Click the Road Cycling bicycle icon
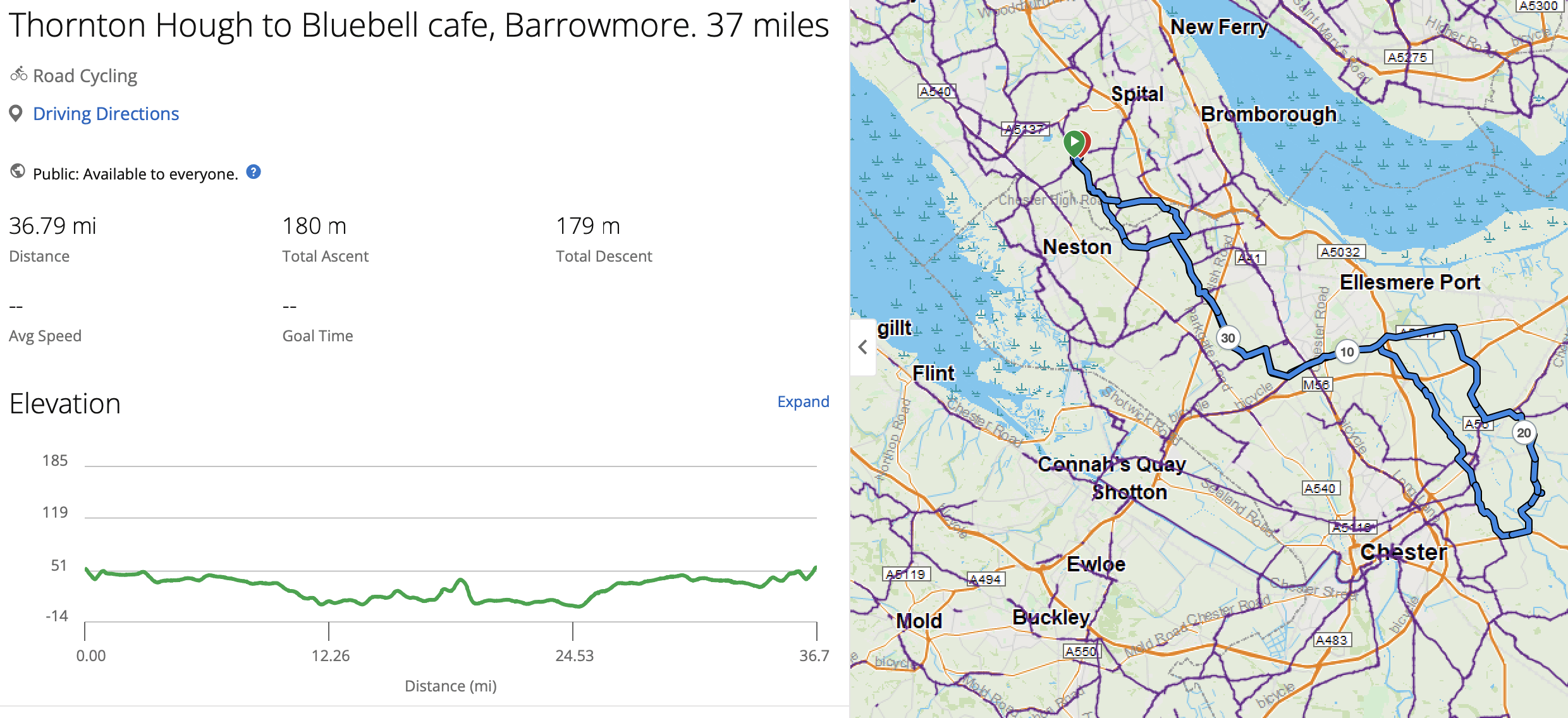1568x718 pixels. pos(18,75)
